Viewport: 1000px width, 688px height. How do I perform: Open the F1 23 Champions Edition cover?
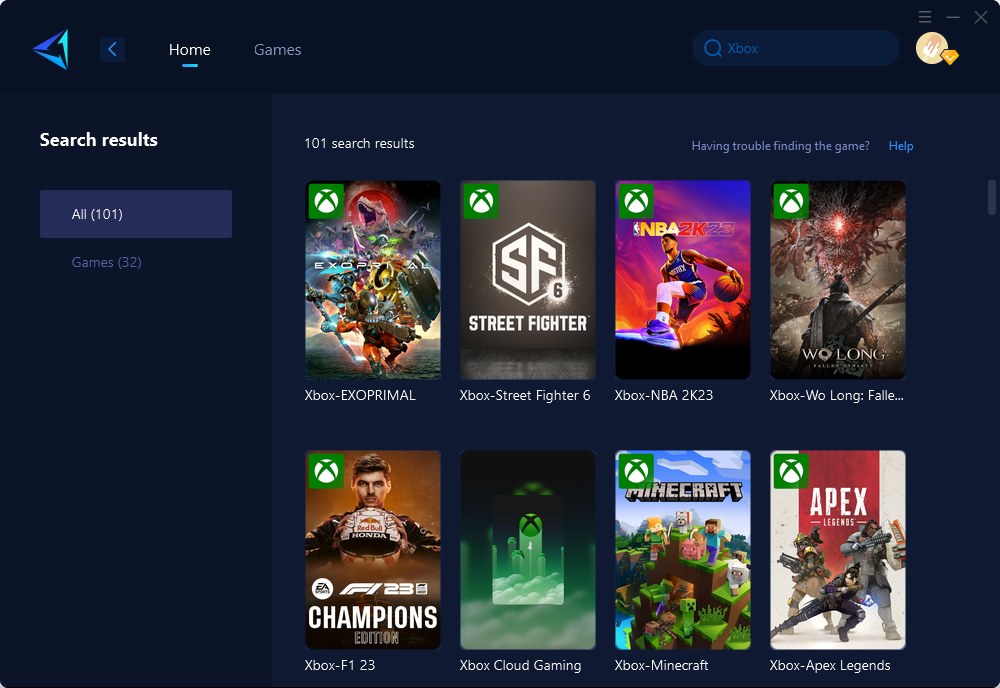coord(373,550)
